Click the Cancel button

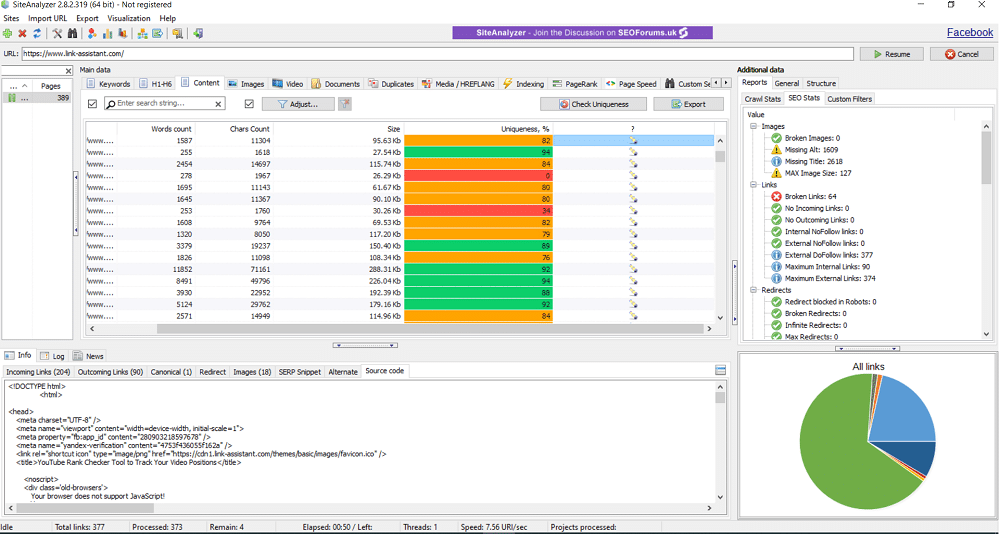coord(962,54)
